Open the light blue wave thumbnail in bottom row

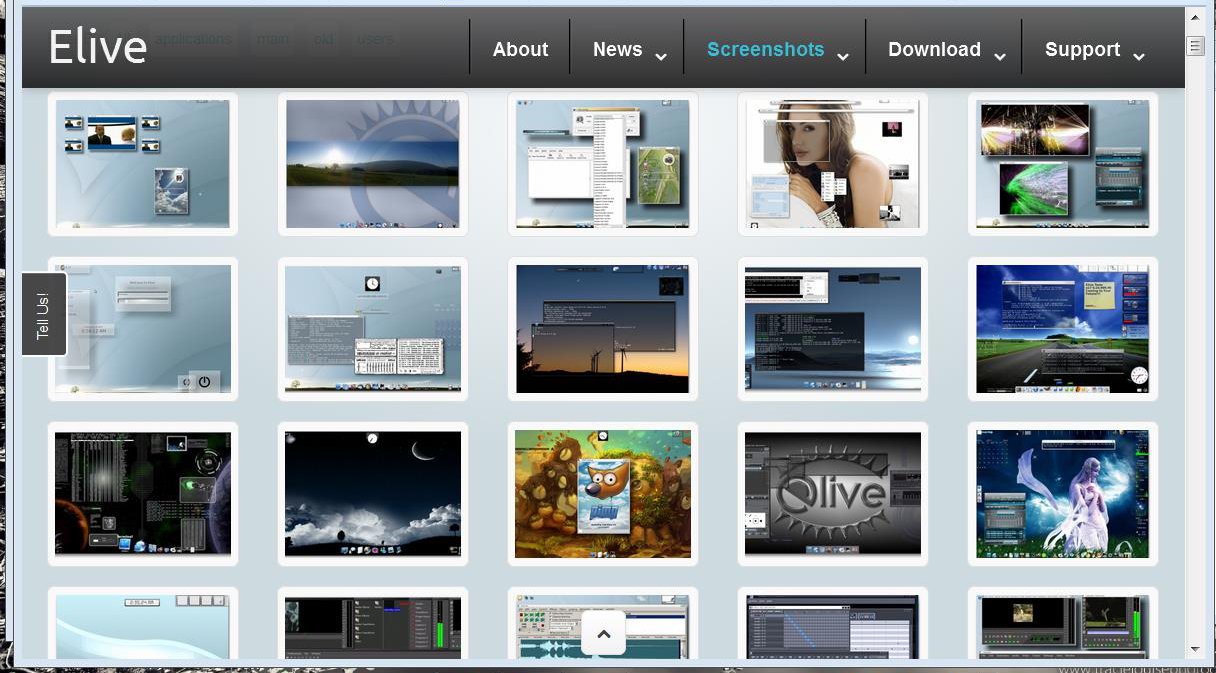coord(143,624)
